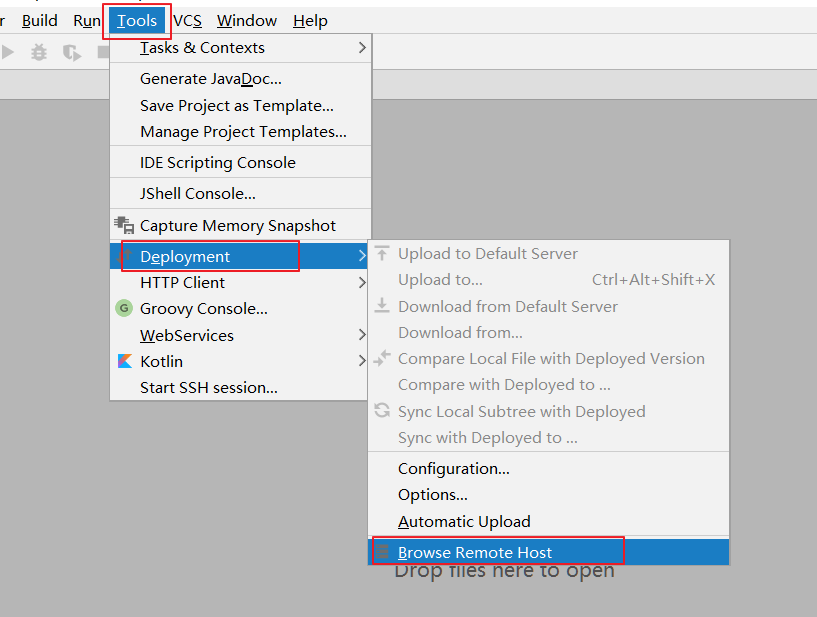
Task: Click the Upload to Default Server arrow icon
Action: click(x=382, y=253)
